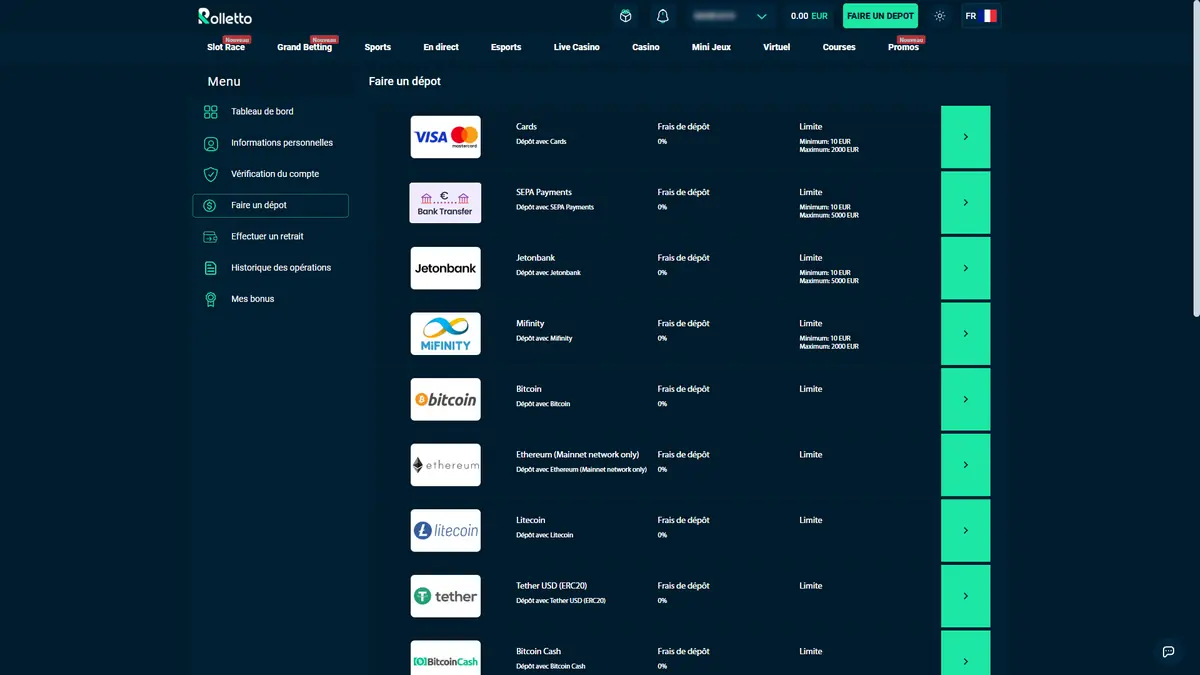The width and height of the screenshot is (1200, 675).
Task: Open SEPA Payments deposit green arrow
Action: pyautogui.click(x=965, y=202)
